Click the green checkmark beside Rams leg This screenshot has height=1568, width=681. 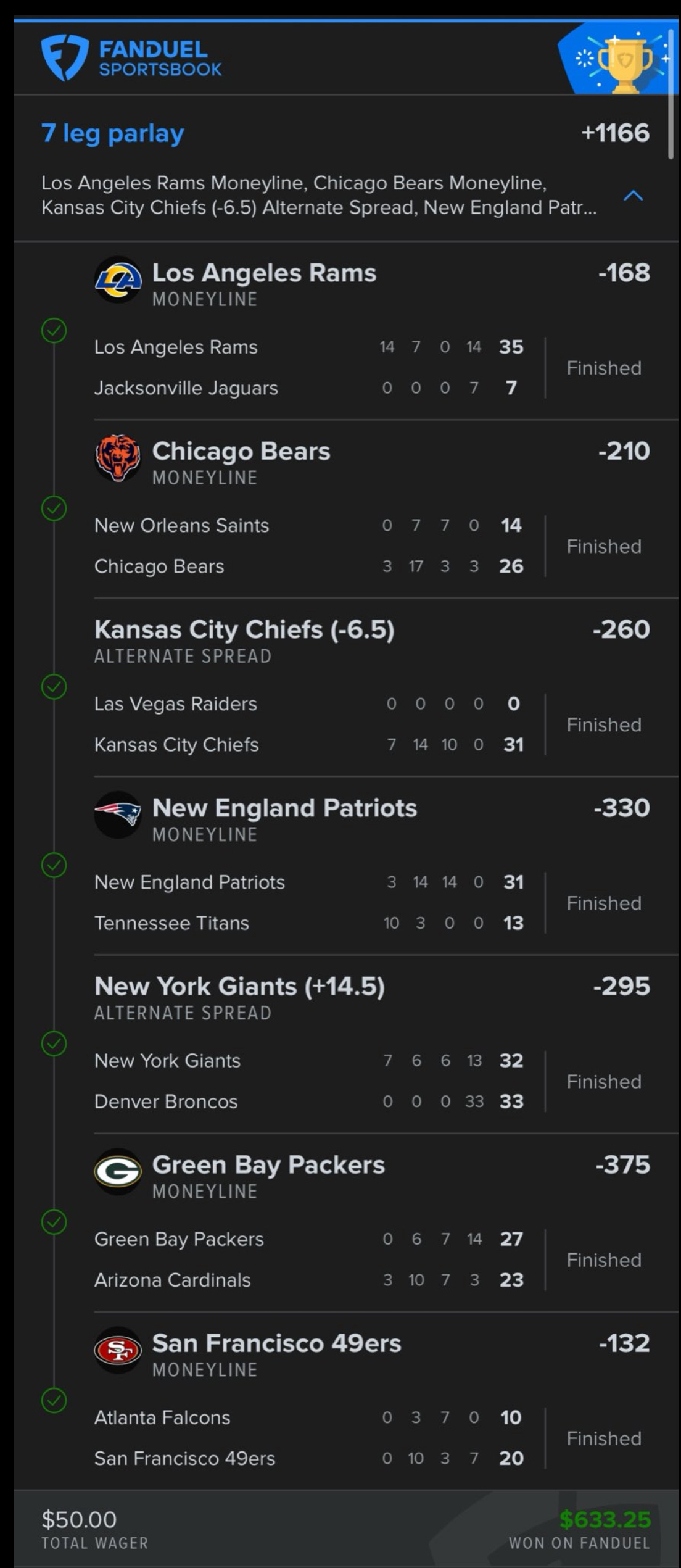(54, 330)
